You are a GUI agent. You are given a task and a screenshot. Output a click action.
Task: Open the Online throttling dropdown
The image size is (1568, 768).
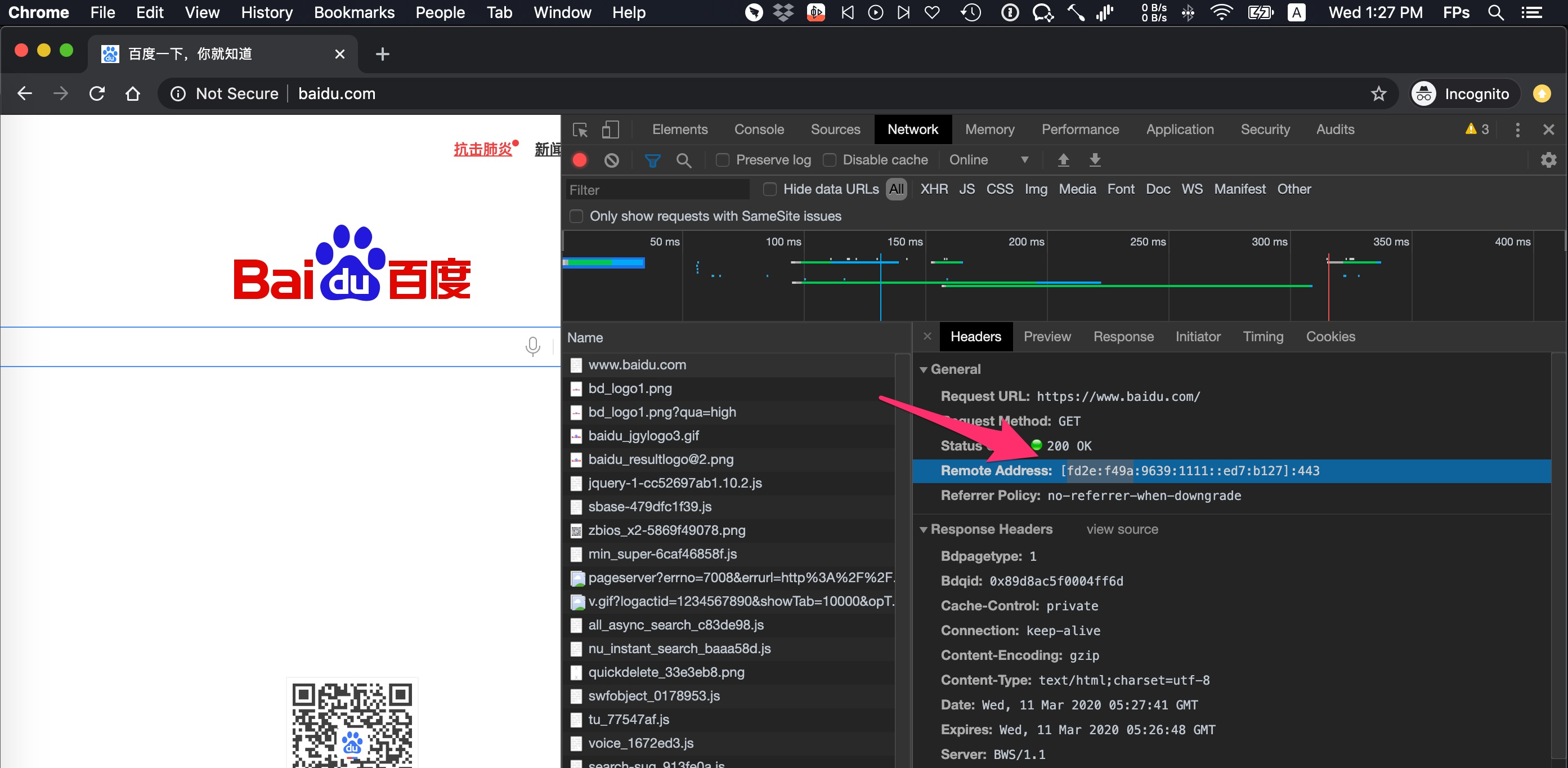(x=988, y=160)
